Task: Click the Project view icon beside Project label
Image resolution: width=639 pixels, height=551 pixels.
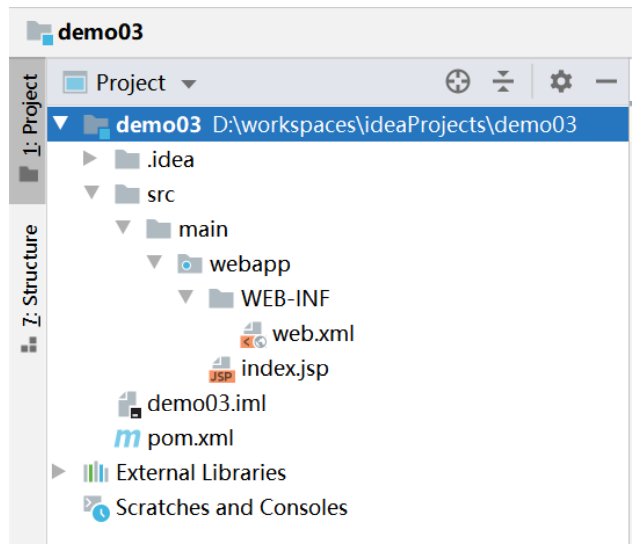Action: [x=75, y=83]
